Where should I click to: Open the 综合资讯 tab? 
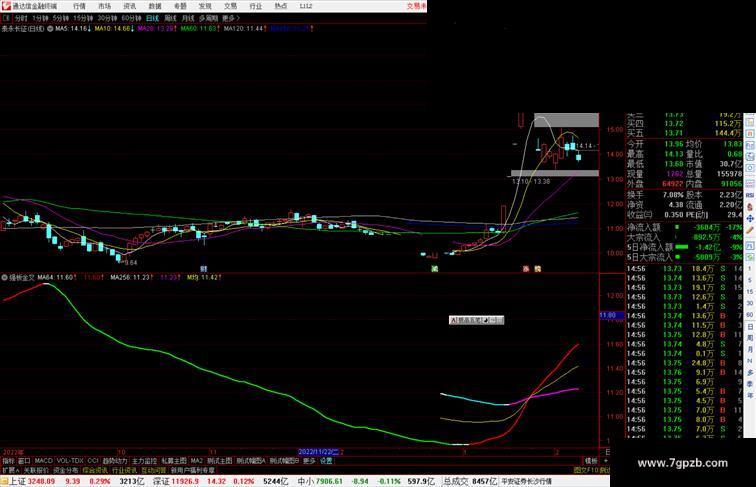pos(95,470)
